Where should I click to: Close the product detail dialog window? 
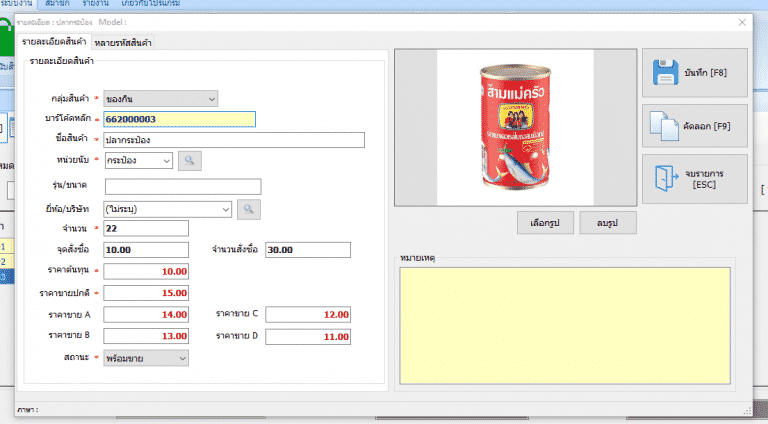click(742, 21)
